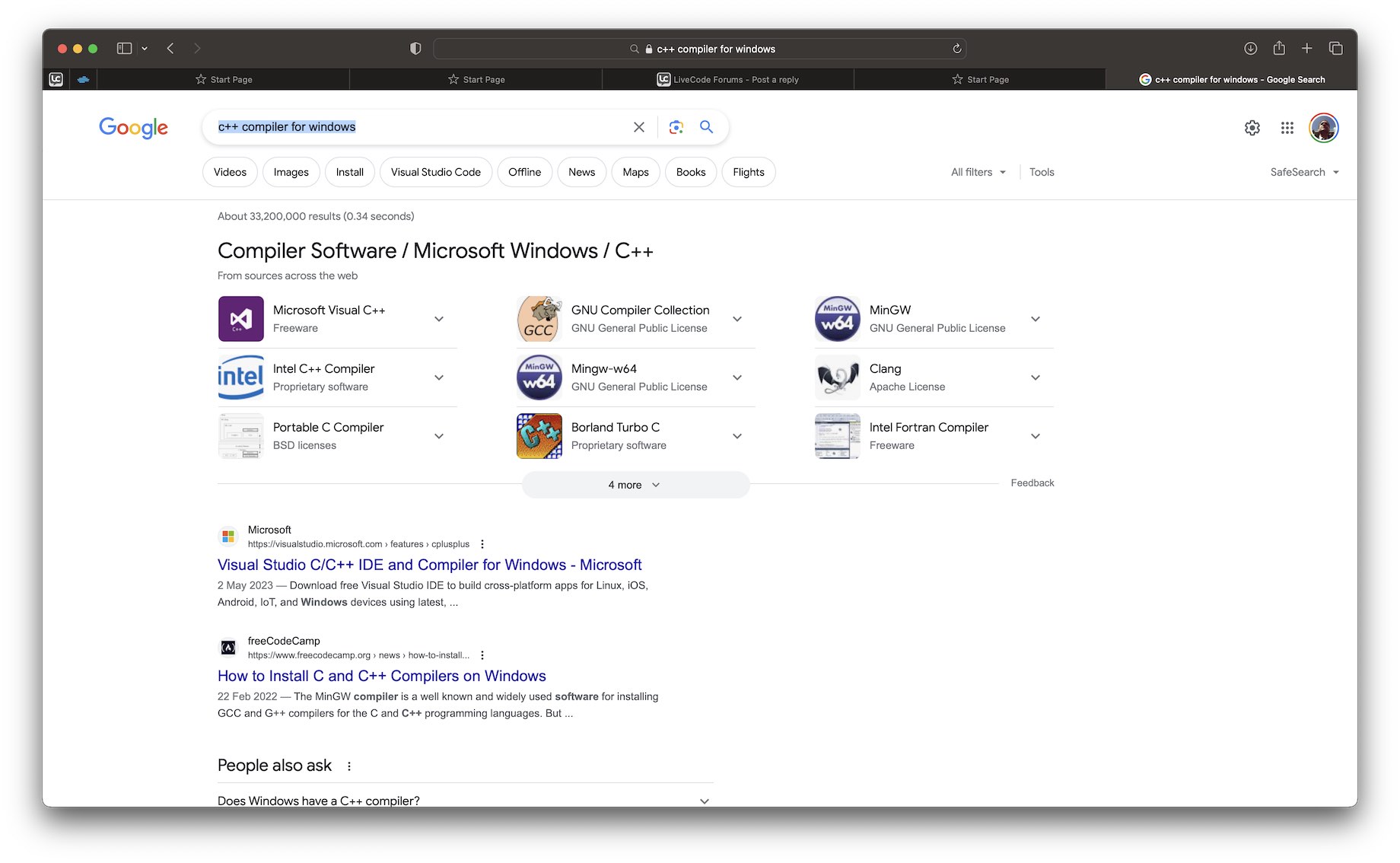Expand the '4 more' compilers list

[x=635, y=485]
